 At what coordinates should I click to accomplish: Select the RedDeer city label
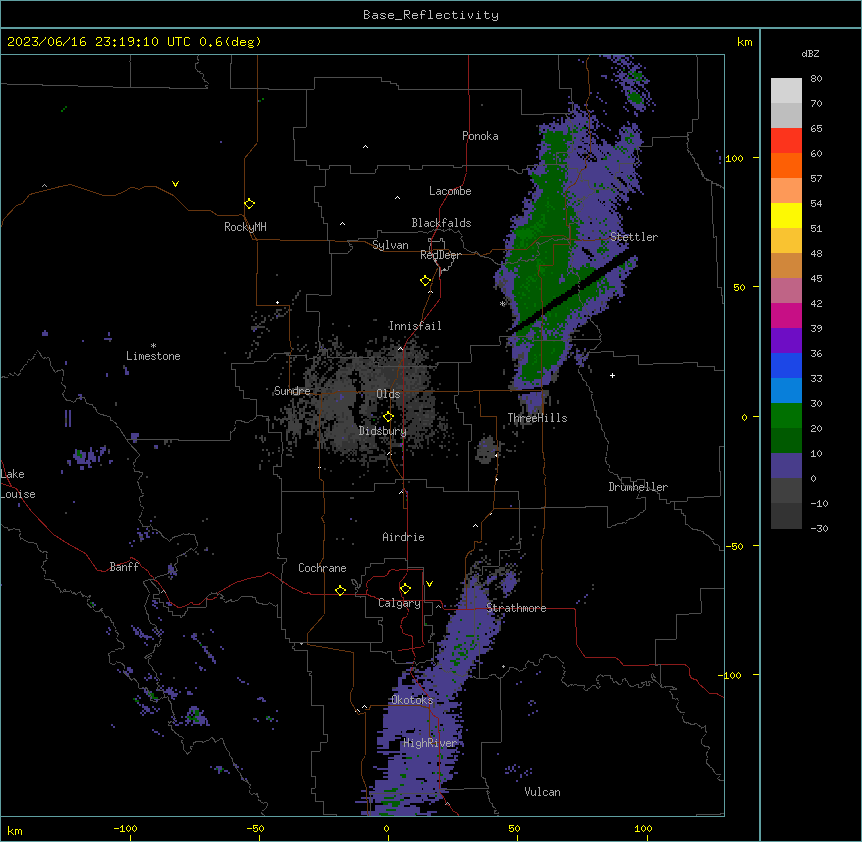click(440, 255)
